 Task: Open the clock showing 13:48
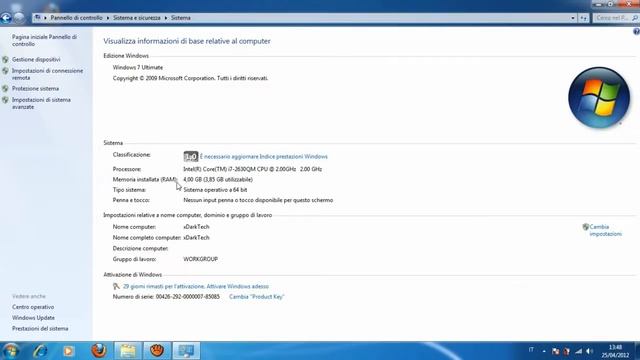click(x=615, y=351)
